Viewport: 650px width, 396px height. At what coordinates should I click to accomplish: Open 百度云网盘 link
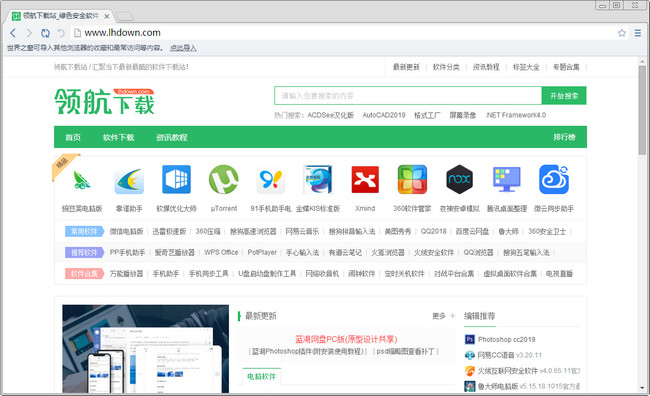[472, 231]
